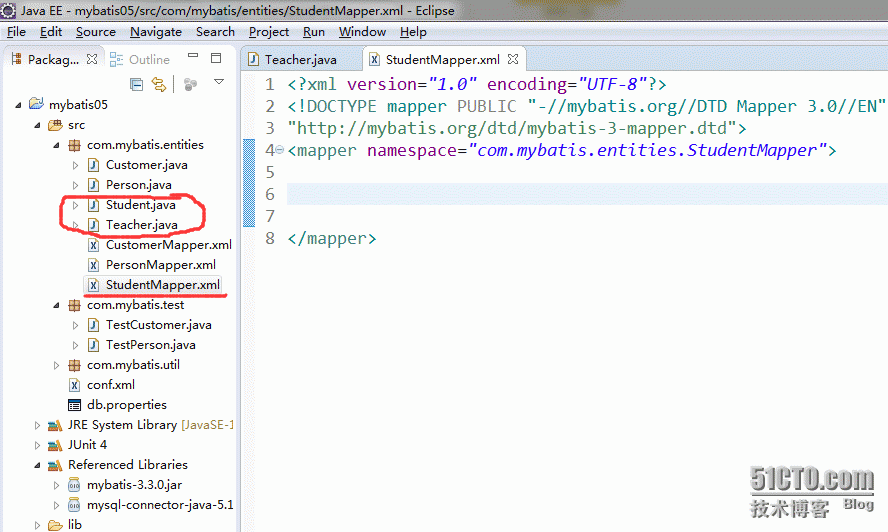Screen dimensions: 888x532
Task: Expand the JUnit 4 library node
Action: pyautogui.click(x=37, y=445)
